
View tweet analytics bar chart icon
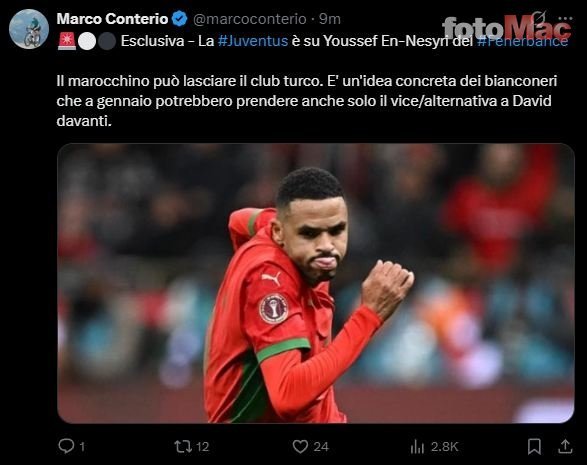click(x=417, y=446)
